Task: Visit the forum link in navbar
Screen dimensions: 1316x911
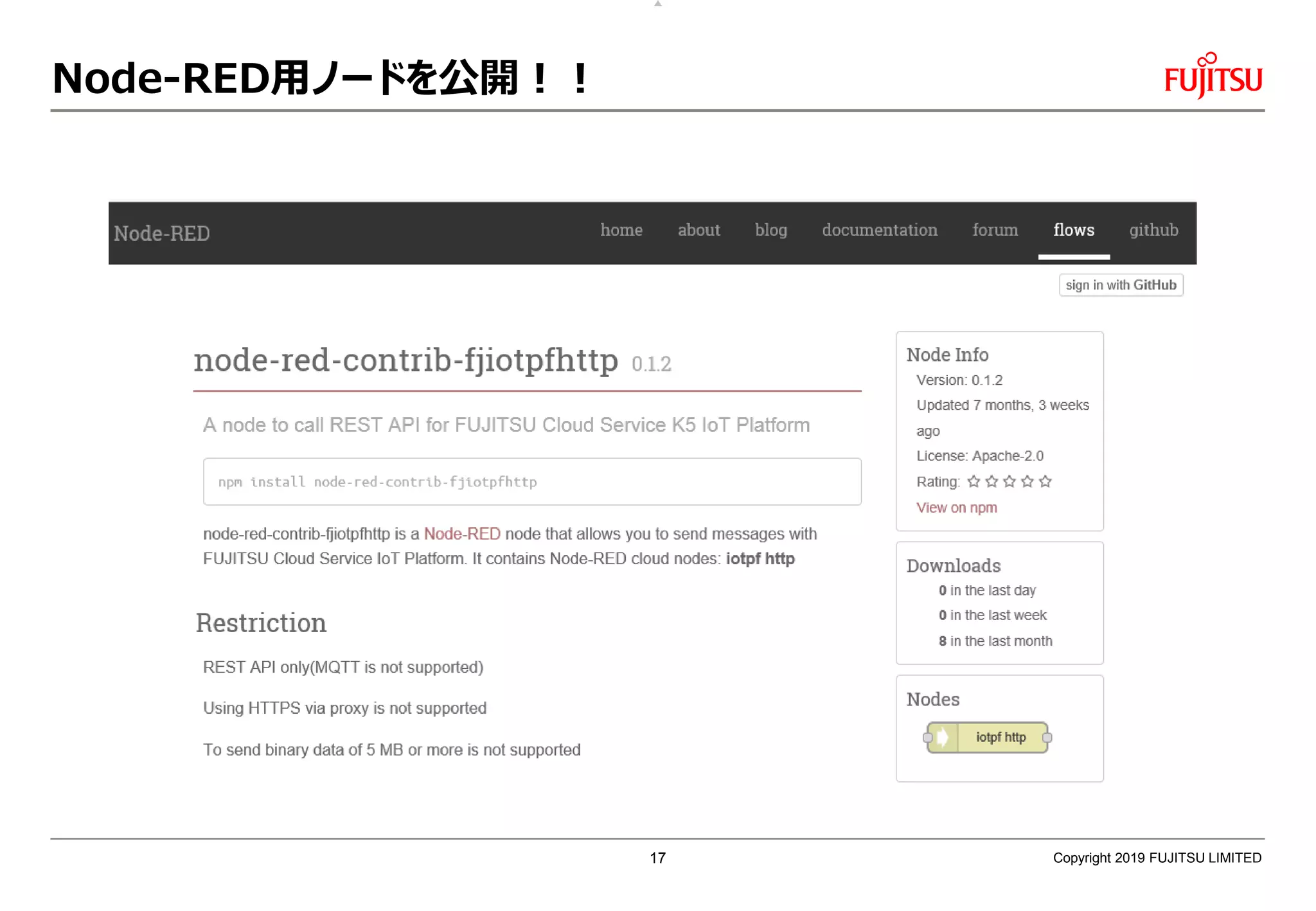Action: coord(995,230)
